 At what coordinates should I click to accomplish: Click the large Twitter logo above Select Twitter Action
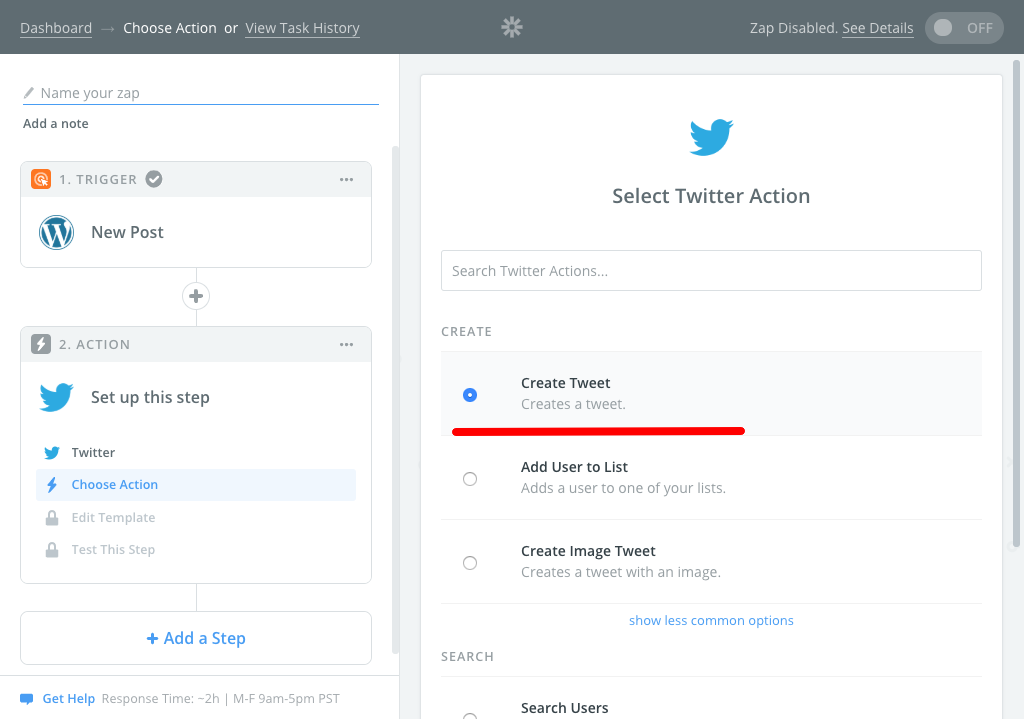[711, 137]
